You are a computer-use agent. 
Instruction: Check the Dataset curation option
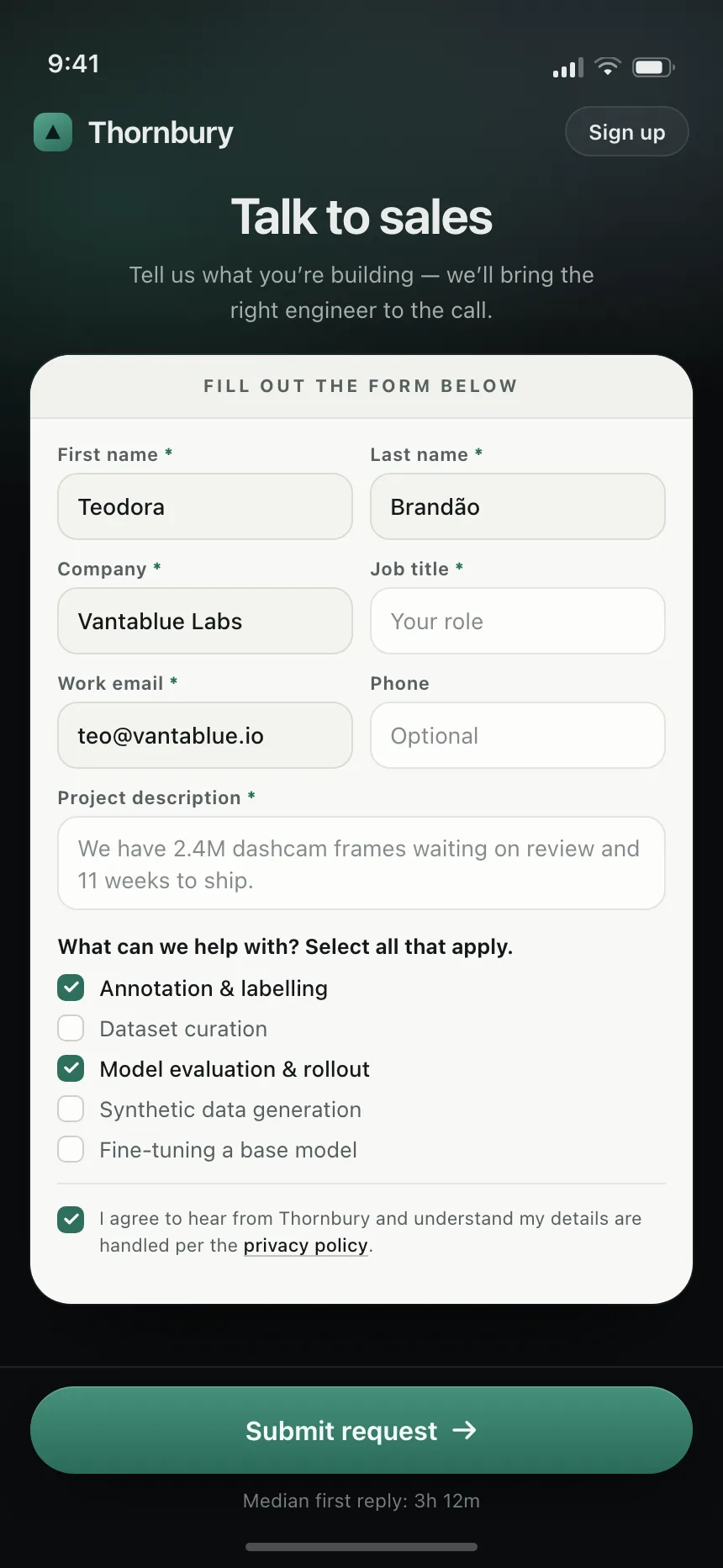pyautogui.click(x=71, y=1028)
